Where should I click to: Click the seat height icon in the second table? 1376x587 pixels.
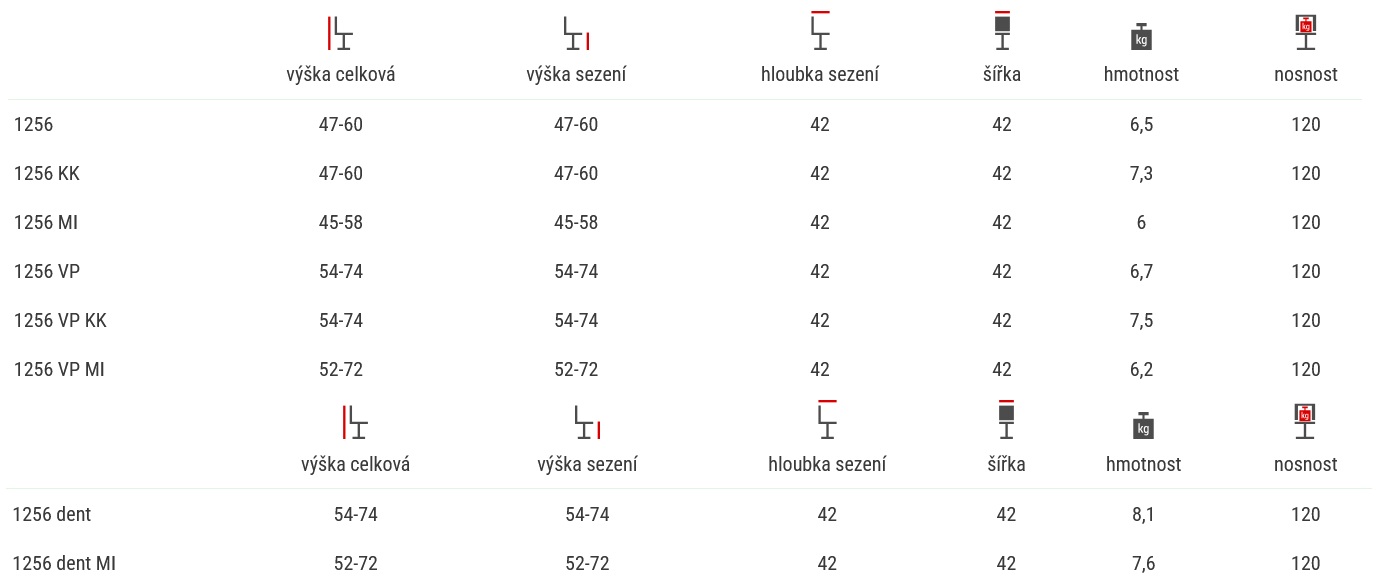pos(587,422)
